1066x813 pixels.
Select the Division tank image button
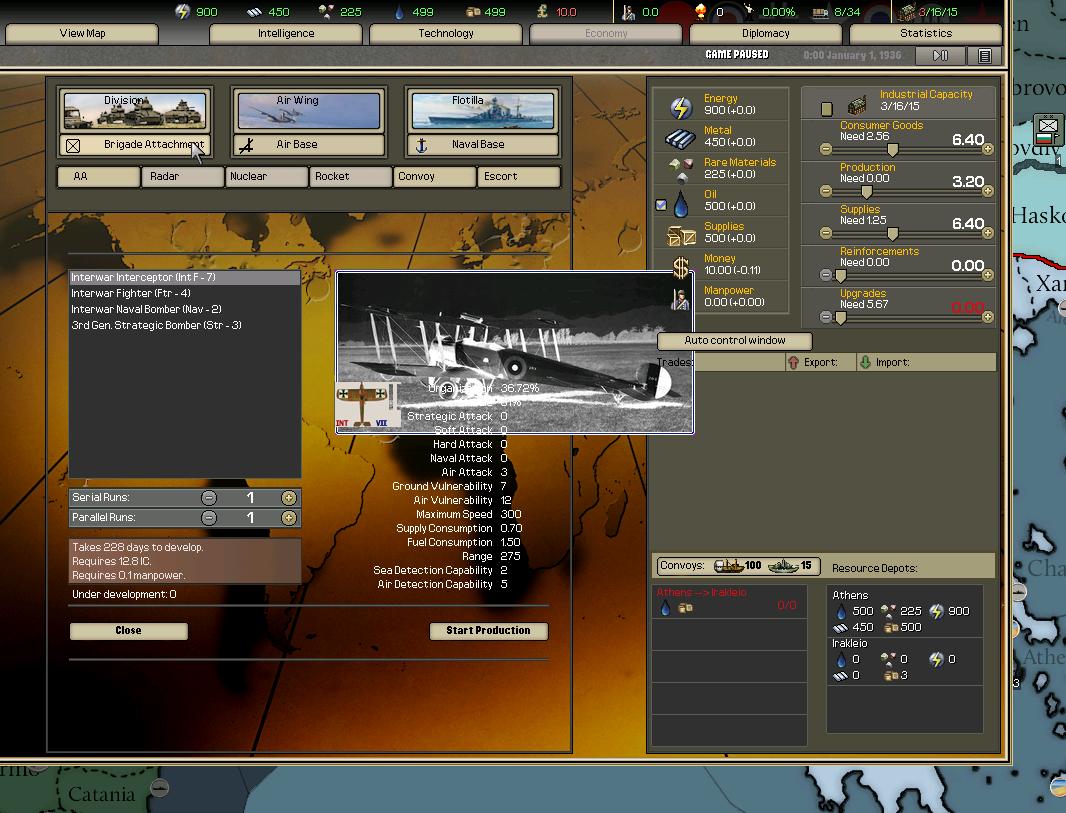[134, 110]
